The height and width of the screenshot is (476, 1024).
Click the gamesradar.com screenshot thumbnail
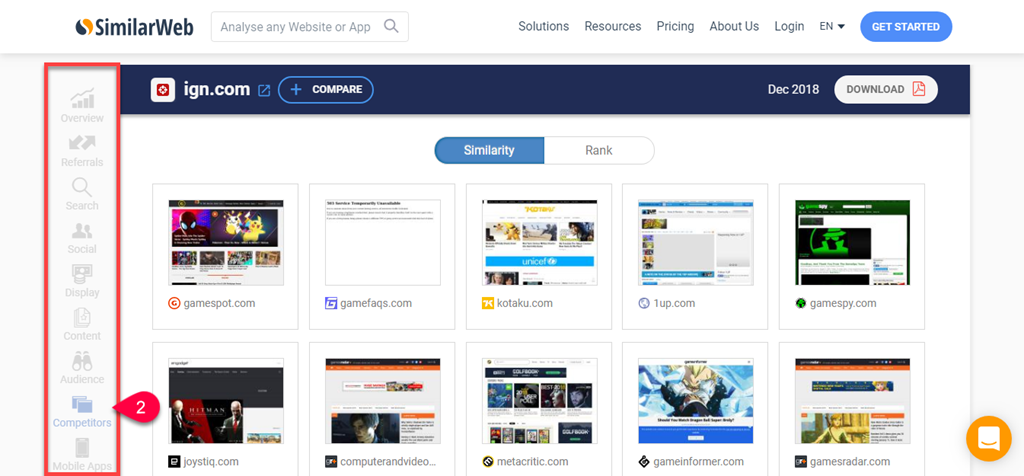click(x=852, y=401)
